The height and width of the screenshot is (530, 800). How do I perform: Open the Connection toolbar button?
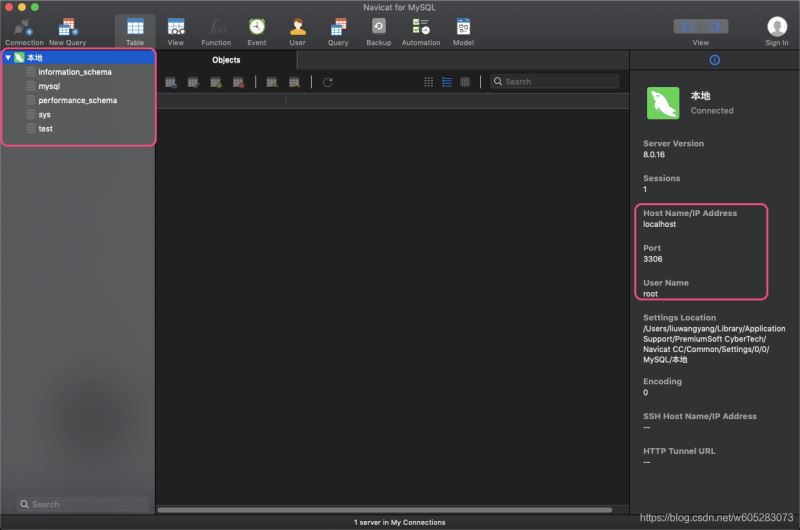[x=23, y=28]
